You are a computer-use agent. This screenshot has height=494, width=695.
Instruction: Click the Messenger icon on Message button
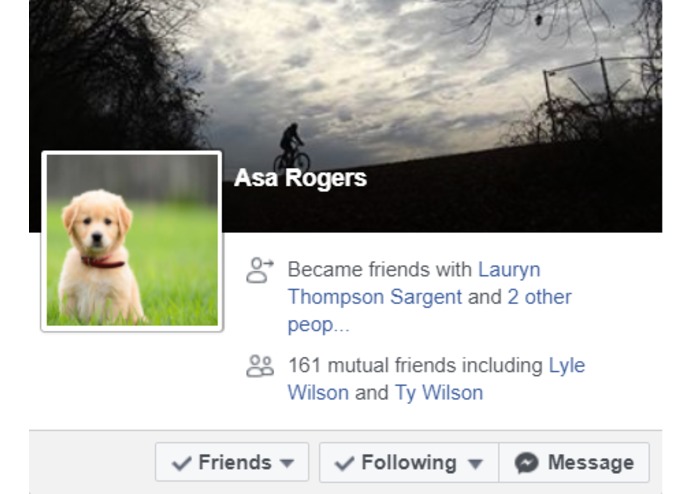527,463
